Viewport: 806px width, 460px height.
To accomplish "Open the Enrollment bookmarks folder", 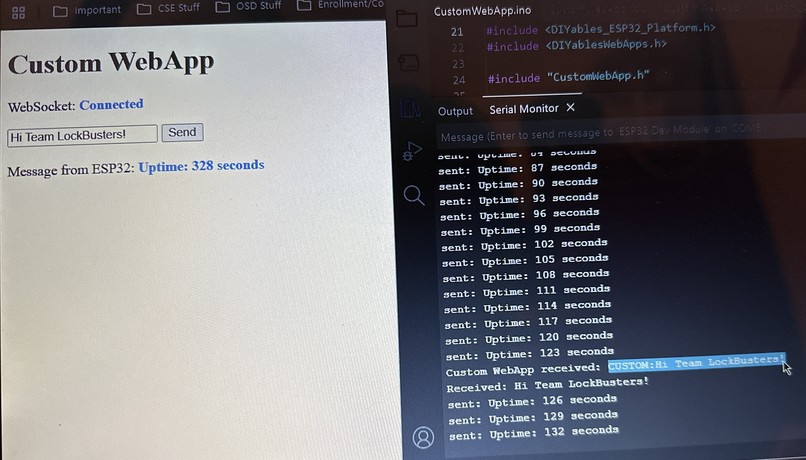I will tap(340, 5).
